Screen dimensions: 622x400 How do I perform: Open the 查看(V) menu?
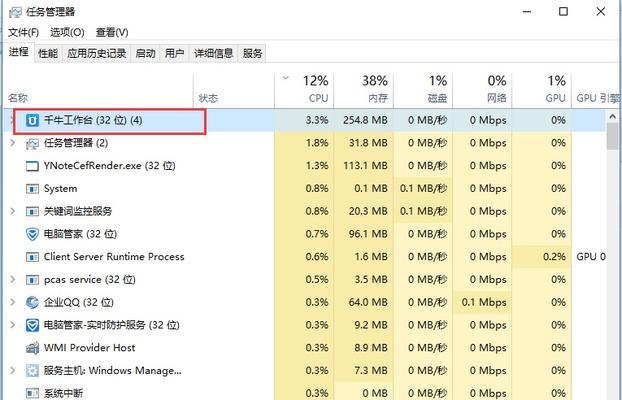112,32
